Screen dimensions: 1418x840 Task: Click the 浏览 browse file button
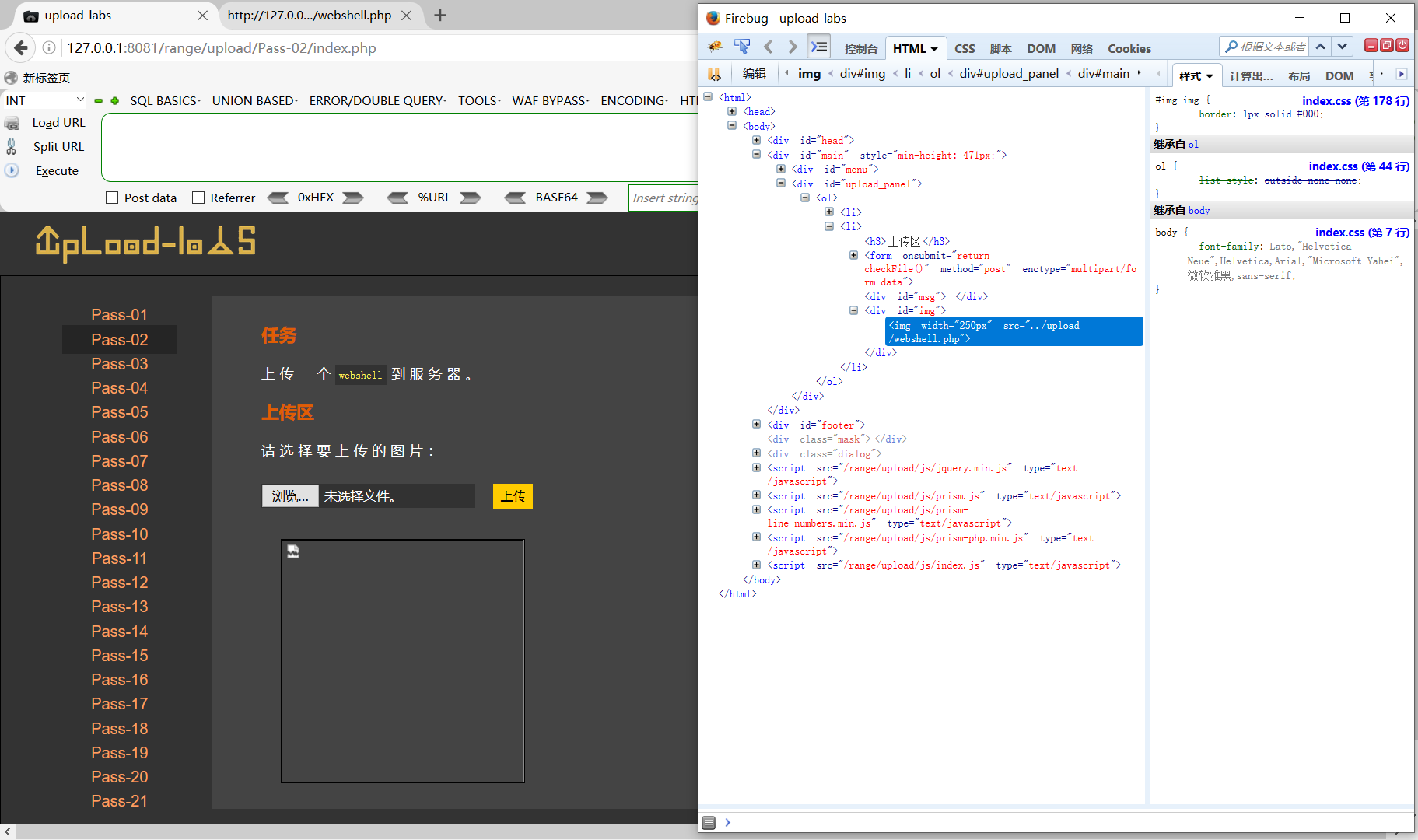[290, 496]
